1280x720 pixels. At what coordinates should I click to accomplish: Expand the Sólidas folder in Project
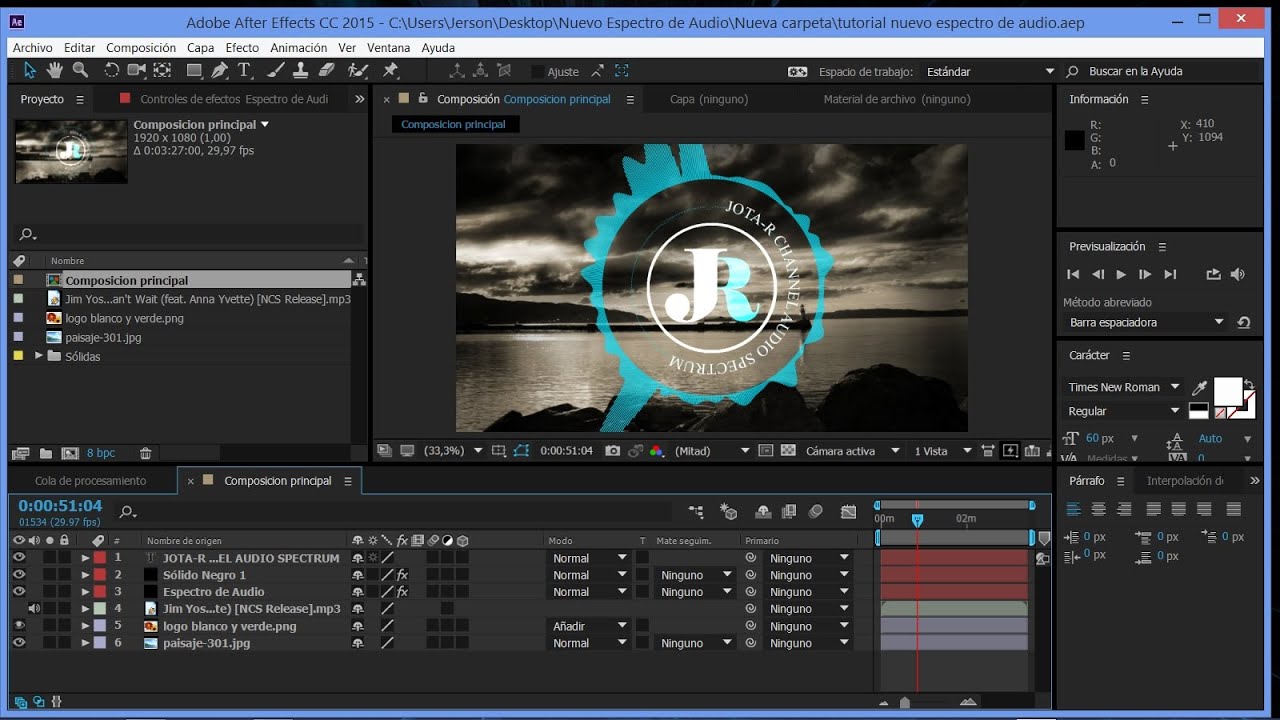pos(39,356)
